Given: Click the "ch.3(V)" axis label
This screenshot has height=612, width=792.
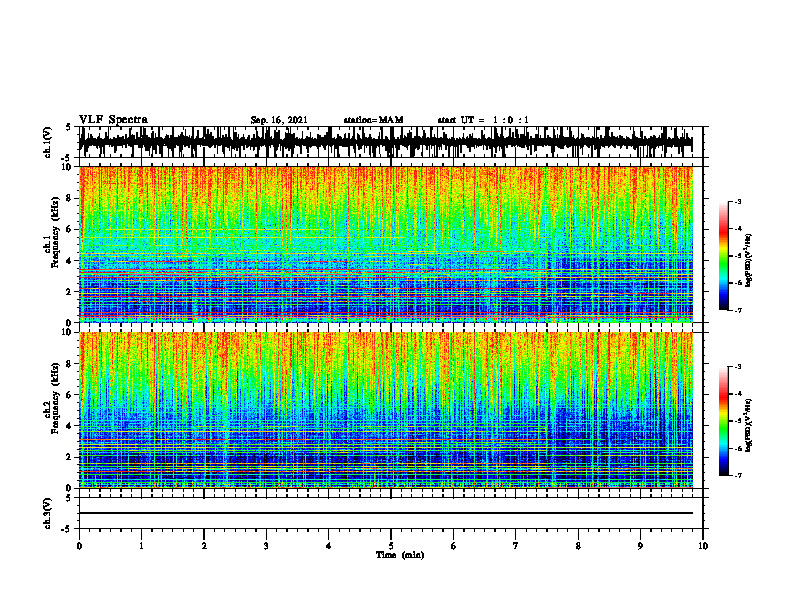Looking at the screenshot, I should coord(48,514).
